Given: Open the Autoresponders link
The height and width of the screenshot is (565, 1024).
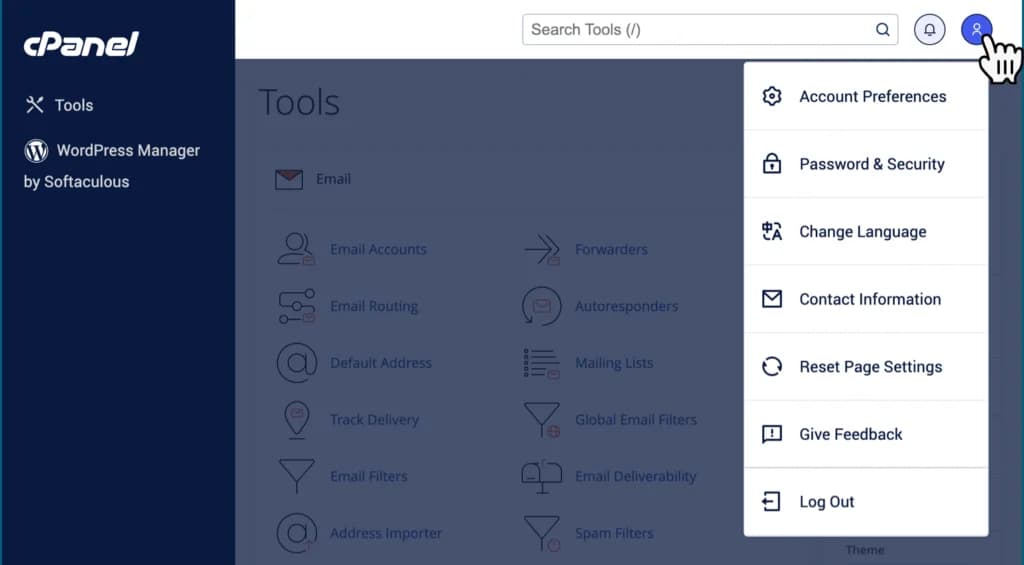Looking at the screenshot, I should (626, 306).
